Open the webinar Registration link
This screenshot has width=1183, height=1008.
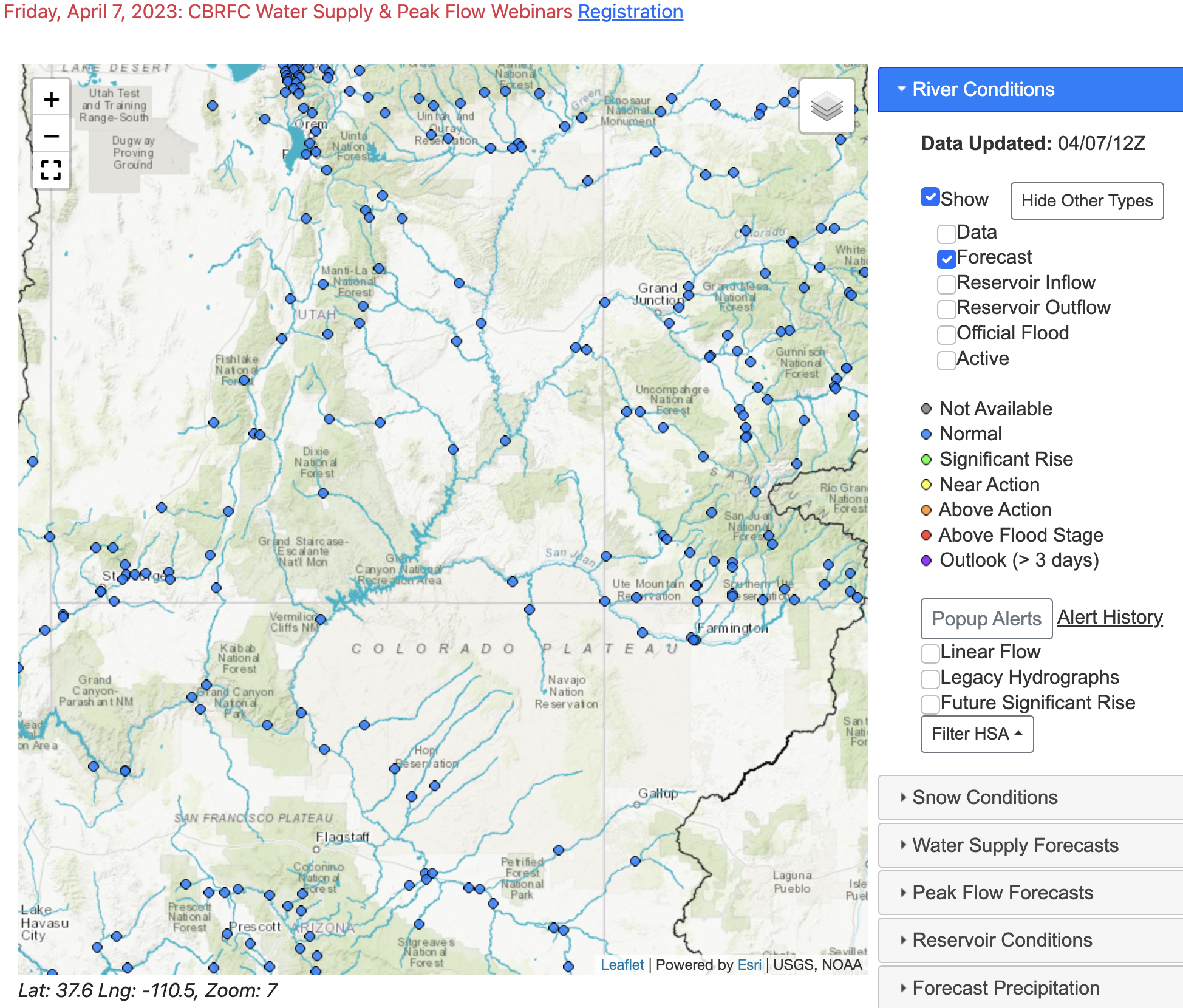coord(630,12)
